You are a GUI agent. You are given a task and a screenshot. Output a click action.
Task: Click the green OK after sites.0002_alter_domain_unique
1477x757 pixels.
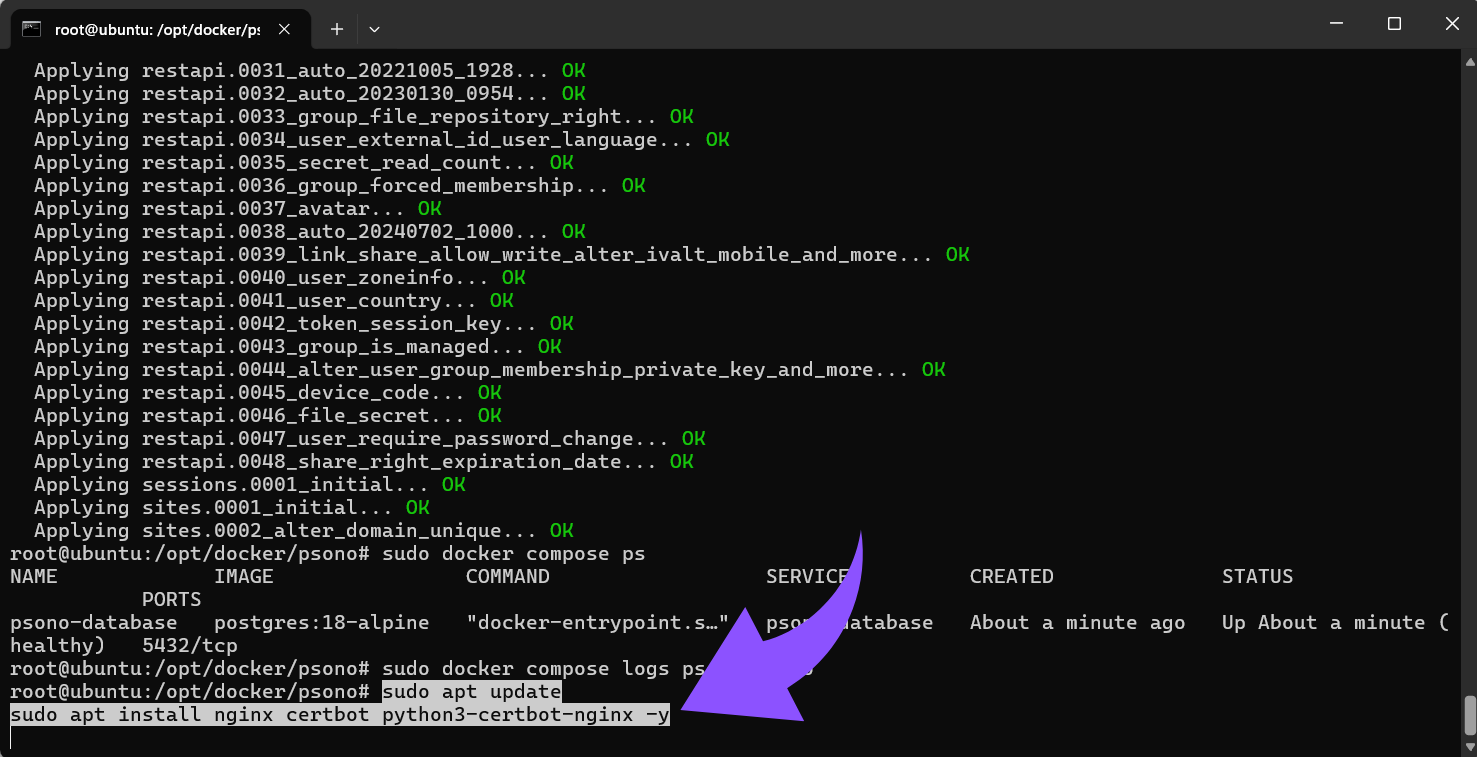pyautogui.click(x=561, y=531)
